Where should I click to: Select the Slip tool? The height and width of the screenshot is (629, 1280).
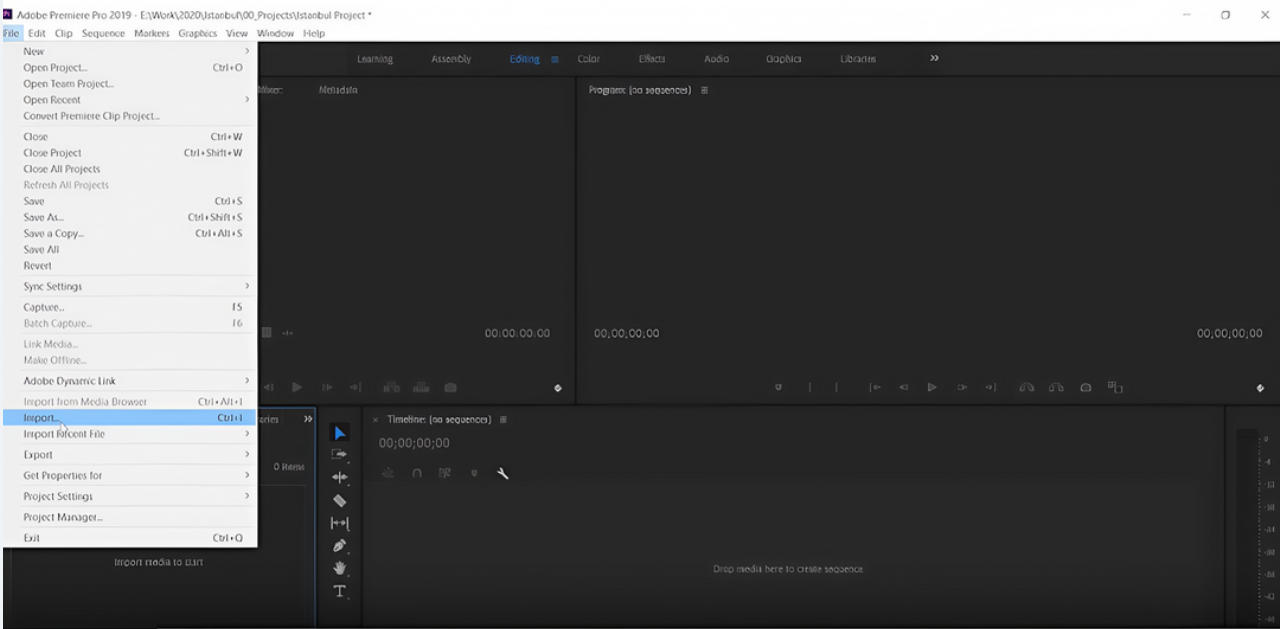[x=339, y=523]
